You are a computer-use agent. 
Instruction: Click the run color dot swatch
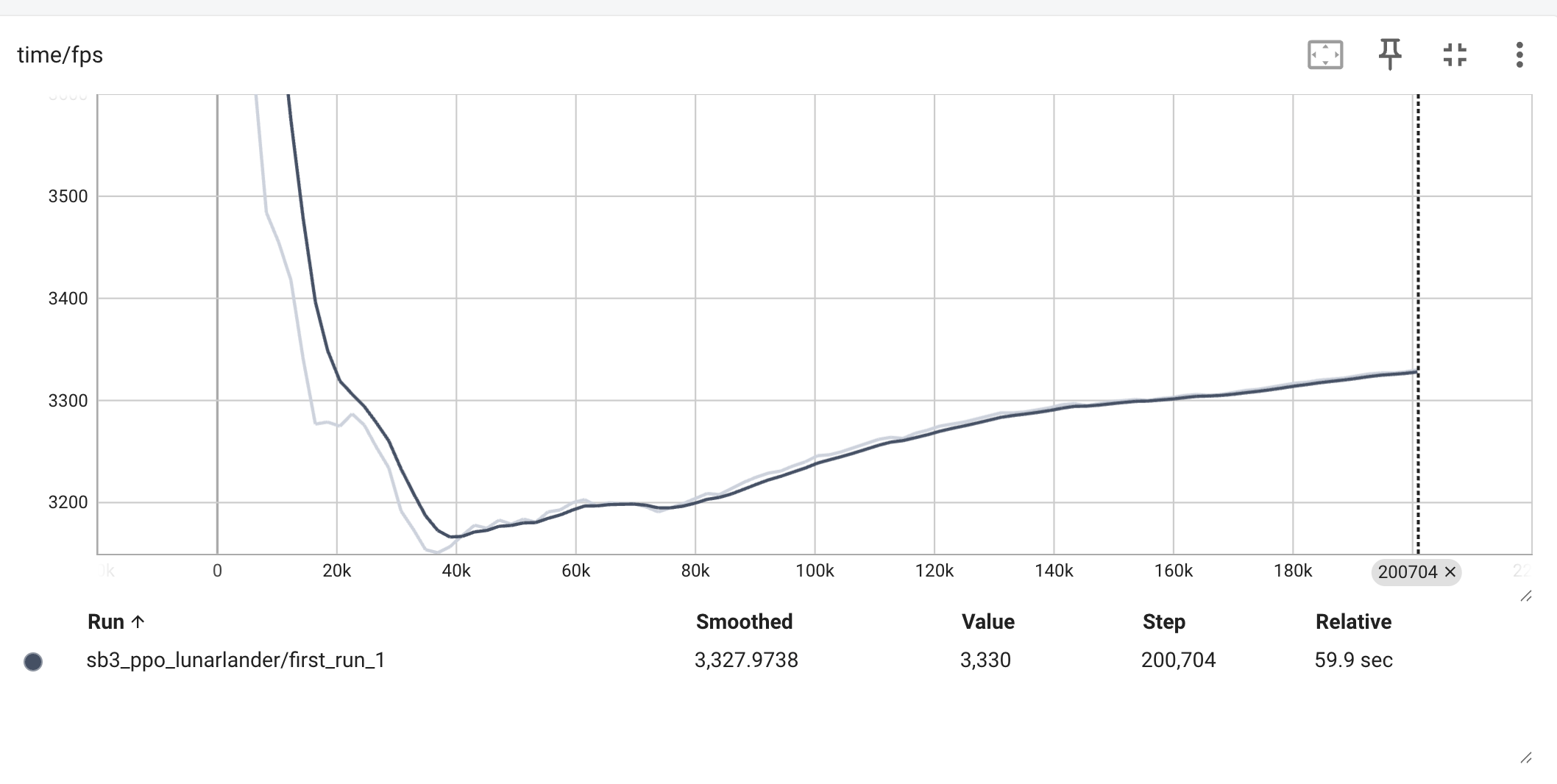33,661
